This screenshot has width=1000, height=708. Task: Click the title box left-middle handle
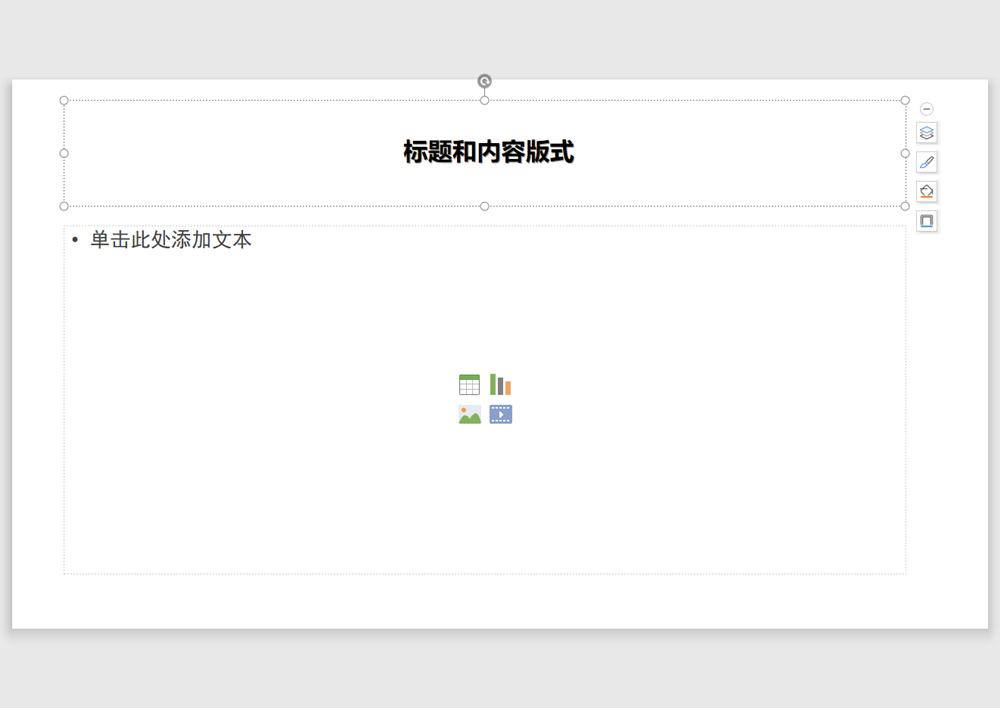click(64, 153)
